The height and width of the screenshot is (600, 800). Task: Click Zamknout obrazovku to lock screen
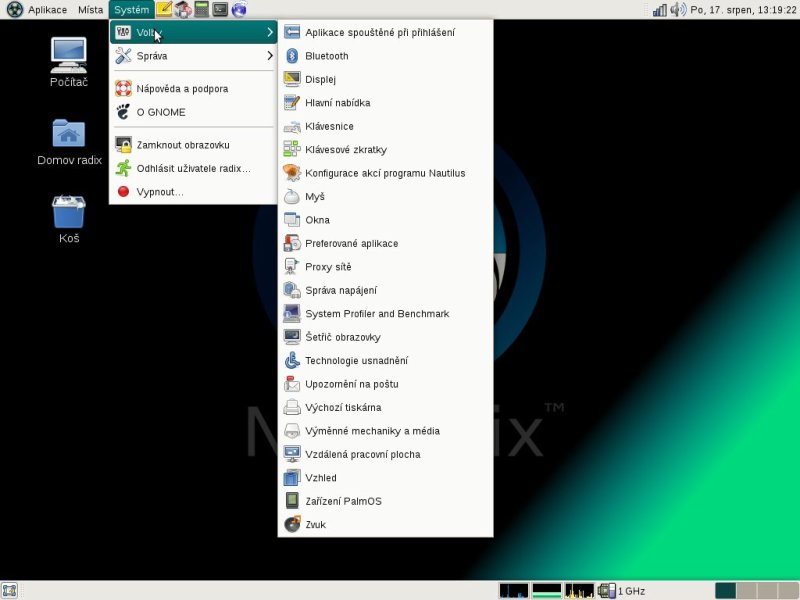click(182, 145)
